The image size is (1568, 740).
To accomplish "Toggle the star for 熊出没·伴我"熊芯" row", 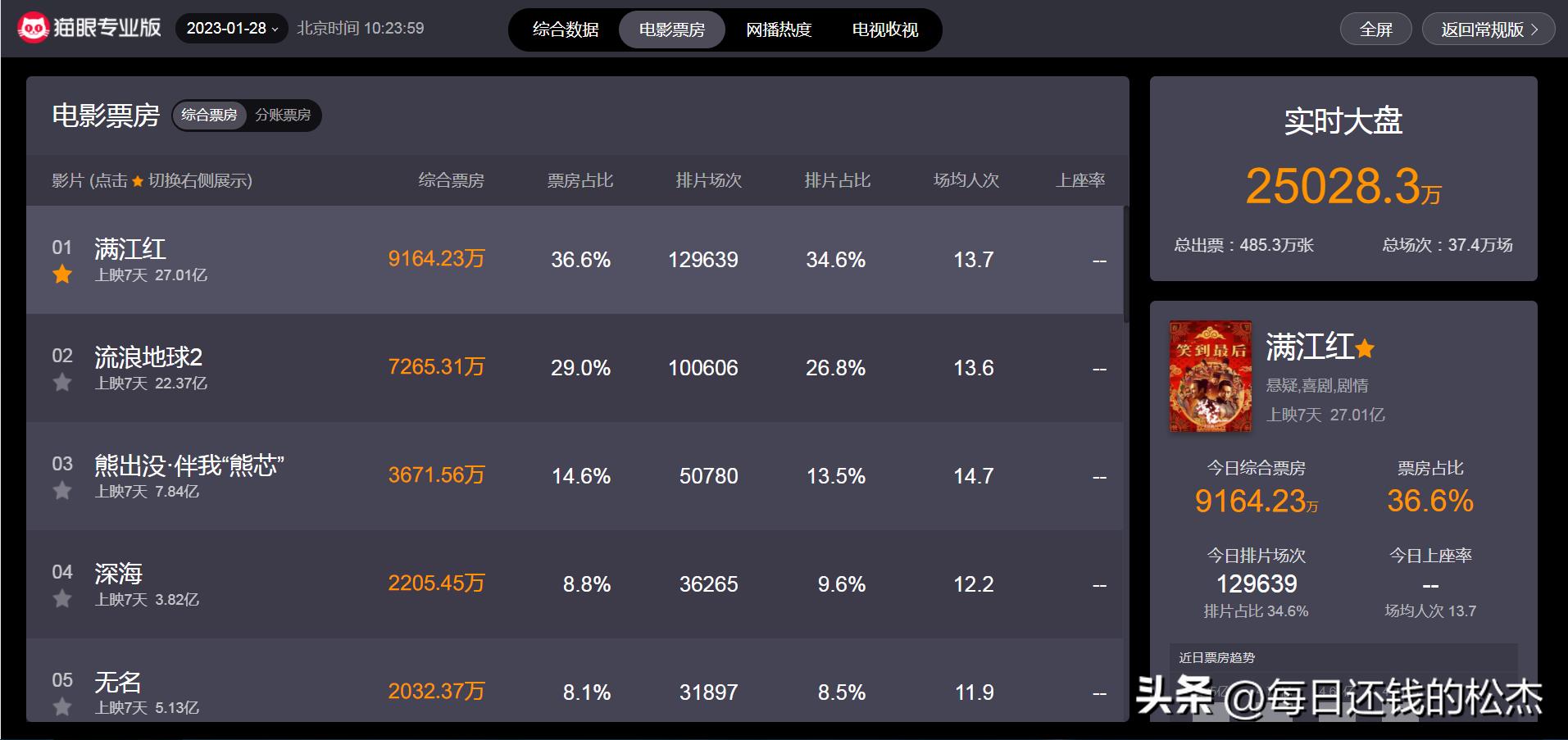I will click(62, 491).
